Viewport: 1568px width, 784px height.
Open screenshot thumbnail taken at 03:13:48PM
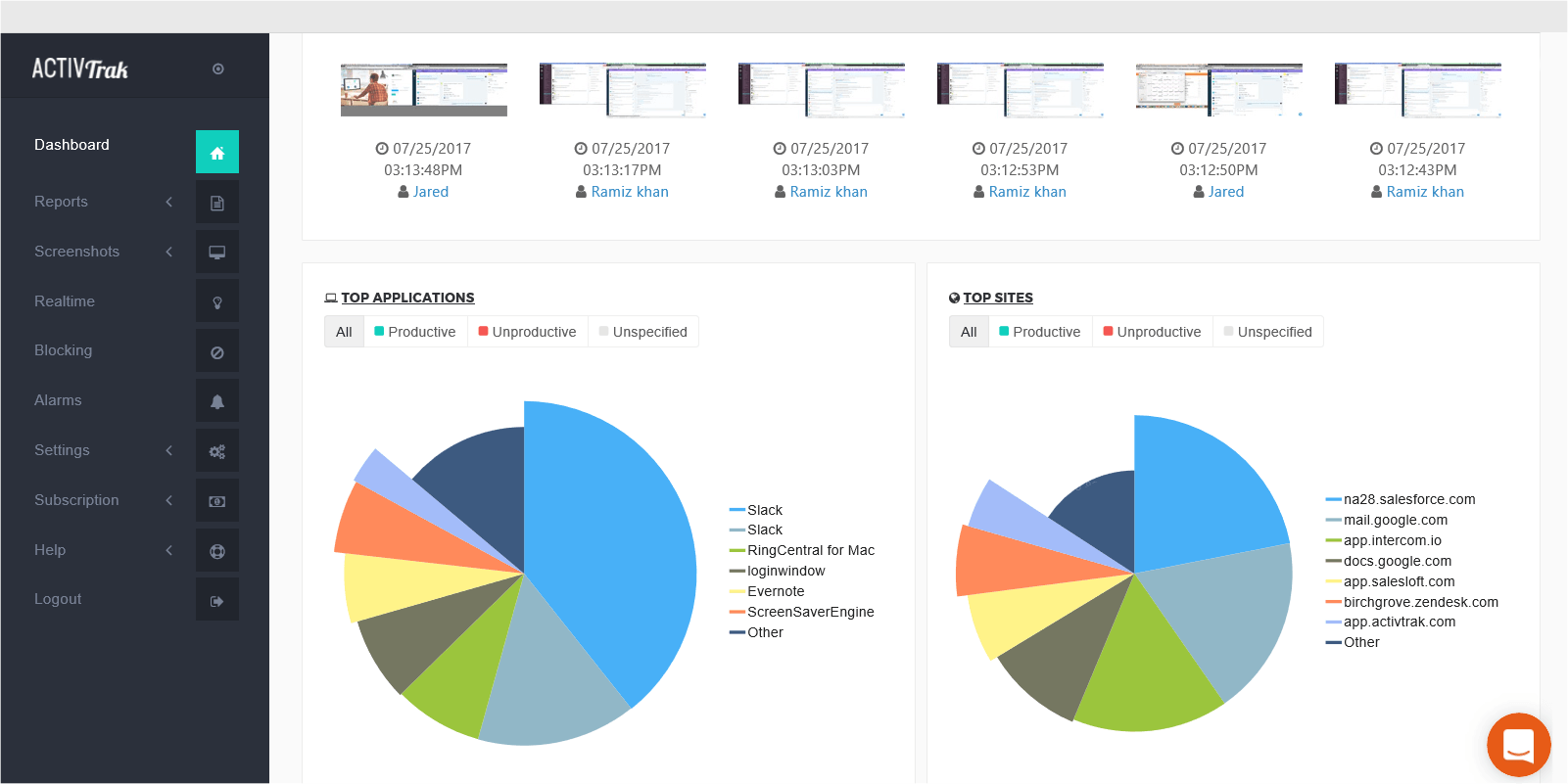tap(424, 90)
